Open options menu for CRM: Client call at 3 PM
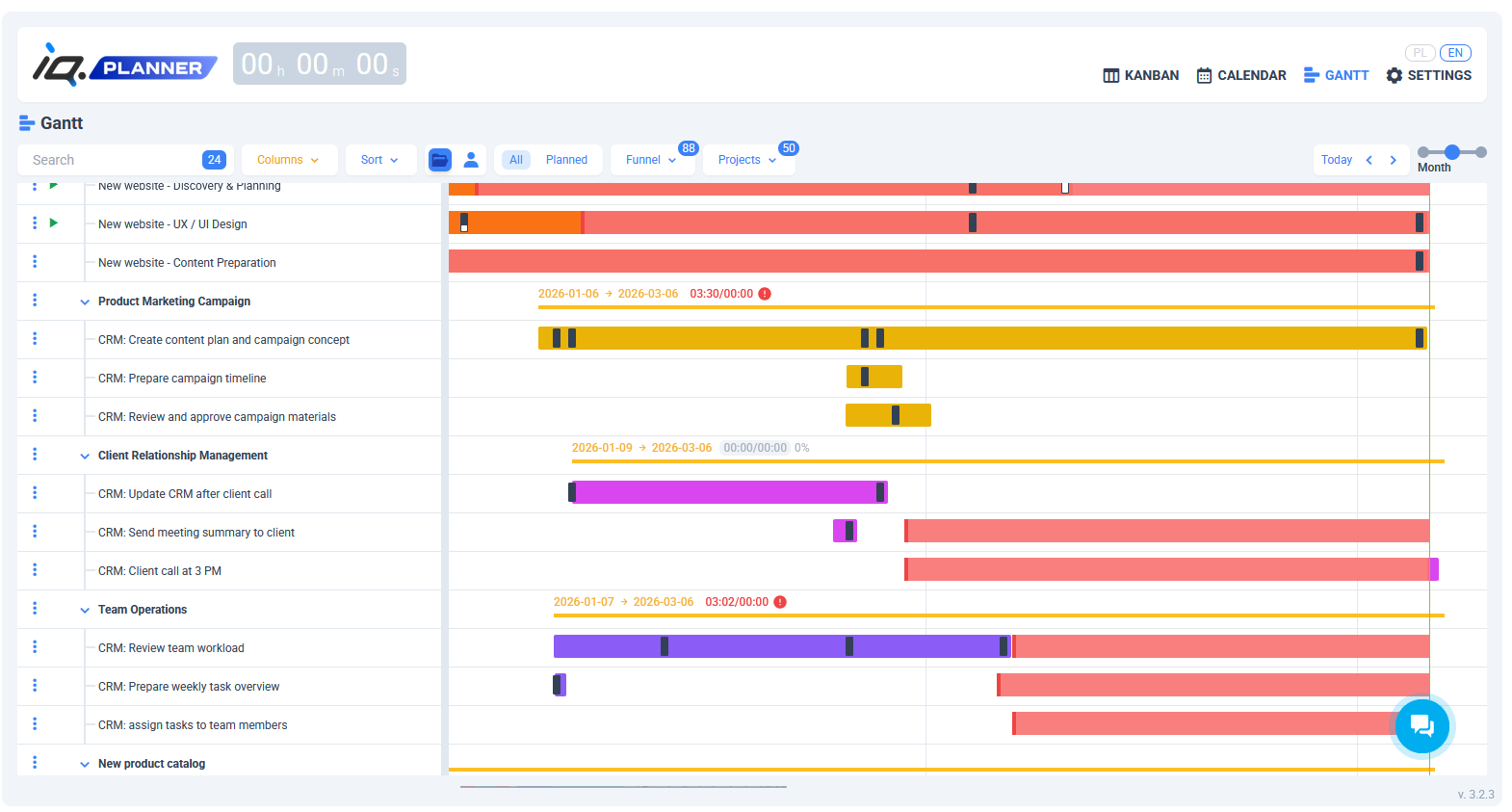The image size is (1512, 812). click(35, 570)
